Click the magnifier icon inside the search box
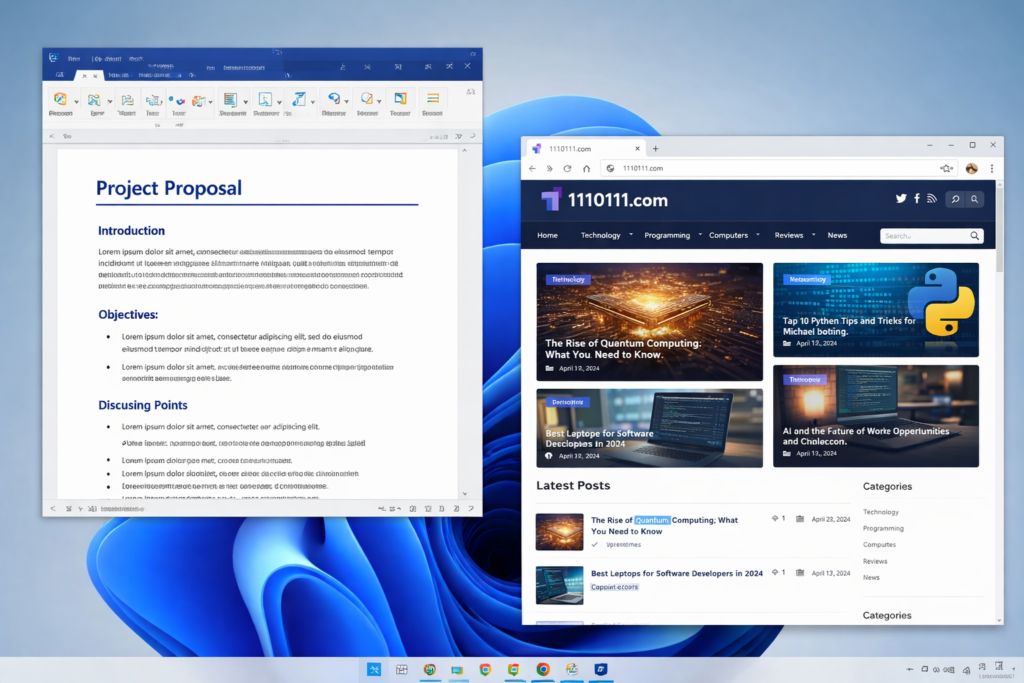1024x683 pixels. [x=975, y=236]
